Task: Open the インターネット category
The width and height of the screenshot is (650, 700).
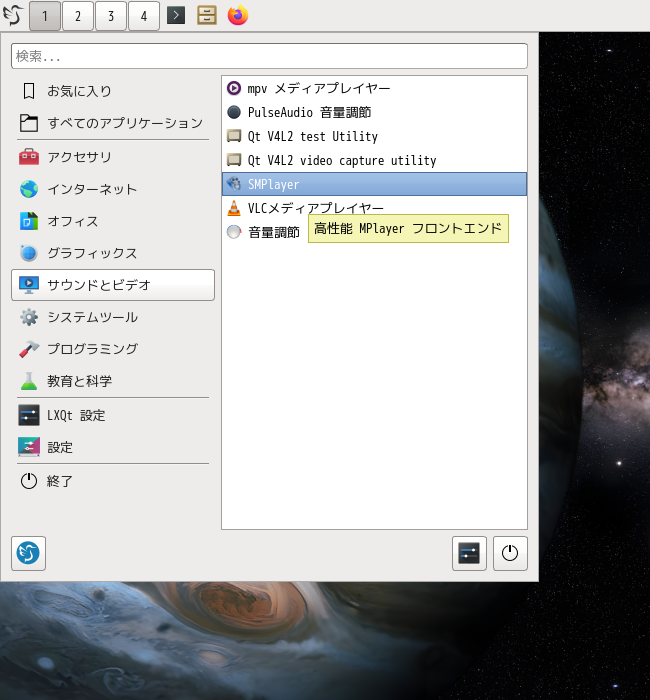Action: [x=113, y=189]
